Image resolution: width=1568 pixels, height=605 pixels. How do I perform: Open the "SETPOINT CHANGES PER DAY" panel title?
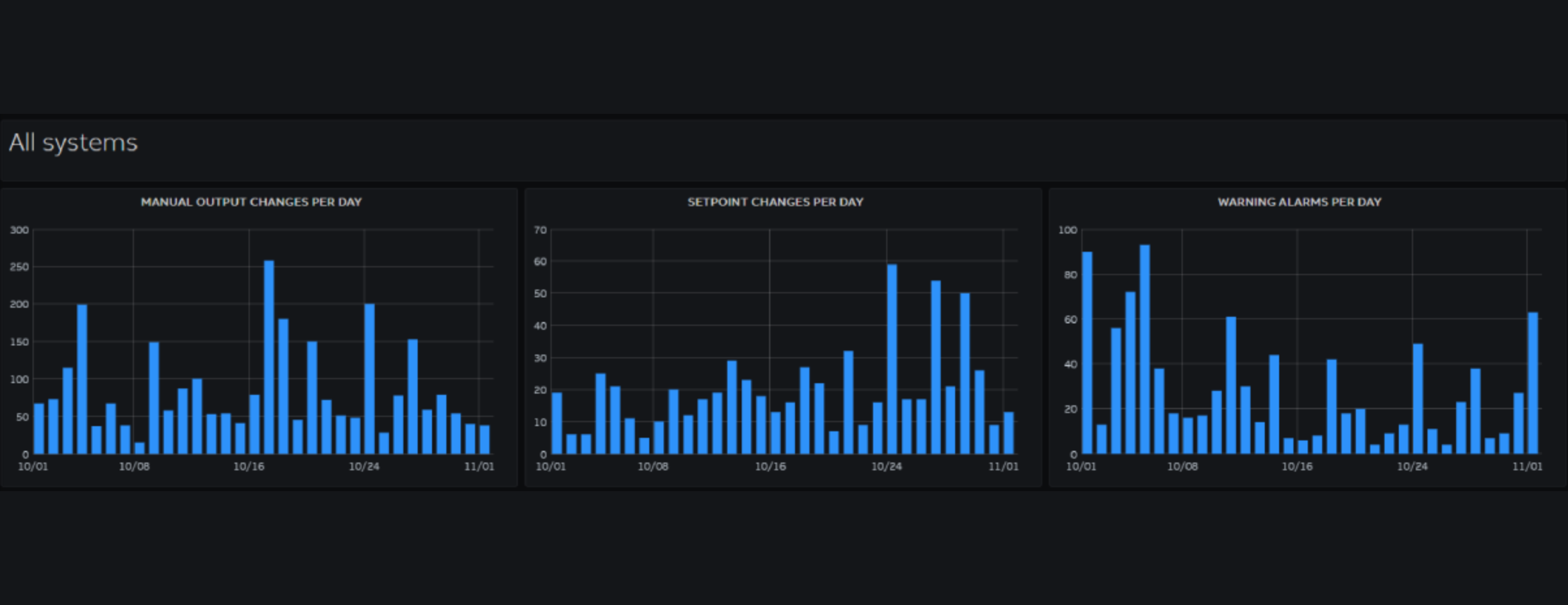click(x=776, y=202)
